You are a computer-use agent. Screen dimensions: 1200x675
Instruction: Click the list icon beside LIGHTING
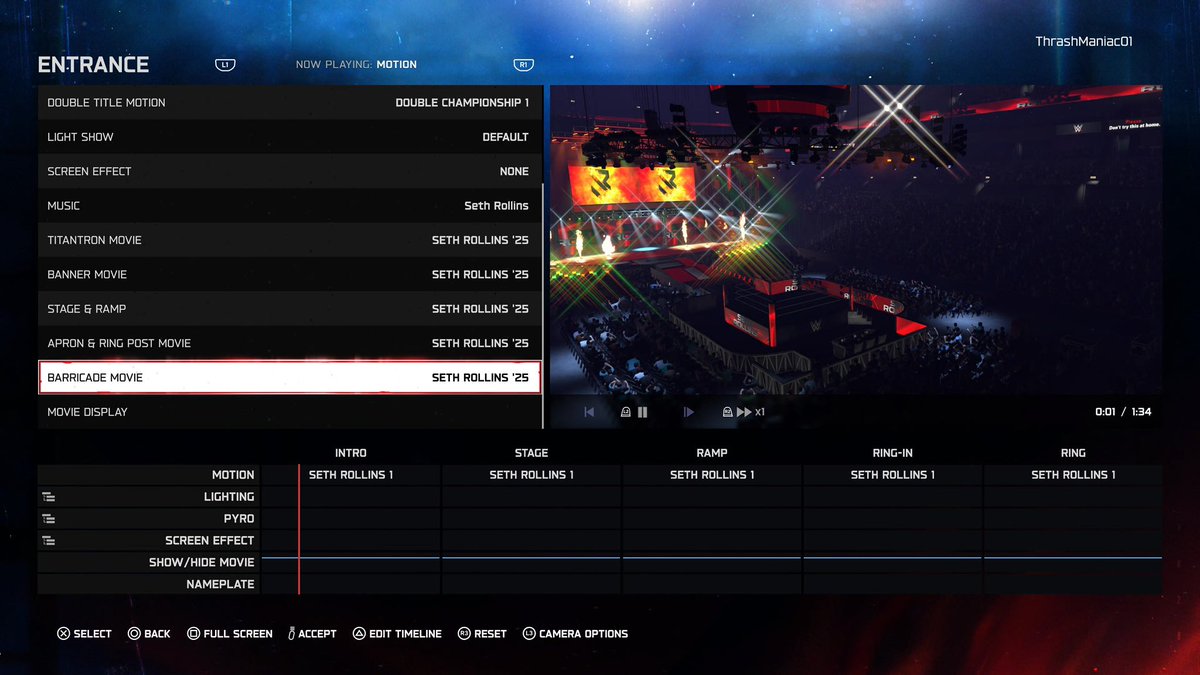48,497
